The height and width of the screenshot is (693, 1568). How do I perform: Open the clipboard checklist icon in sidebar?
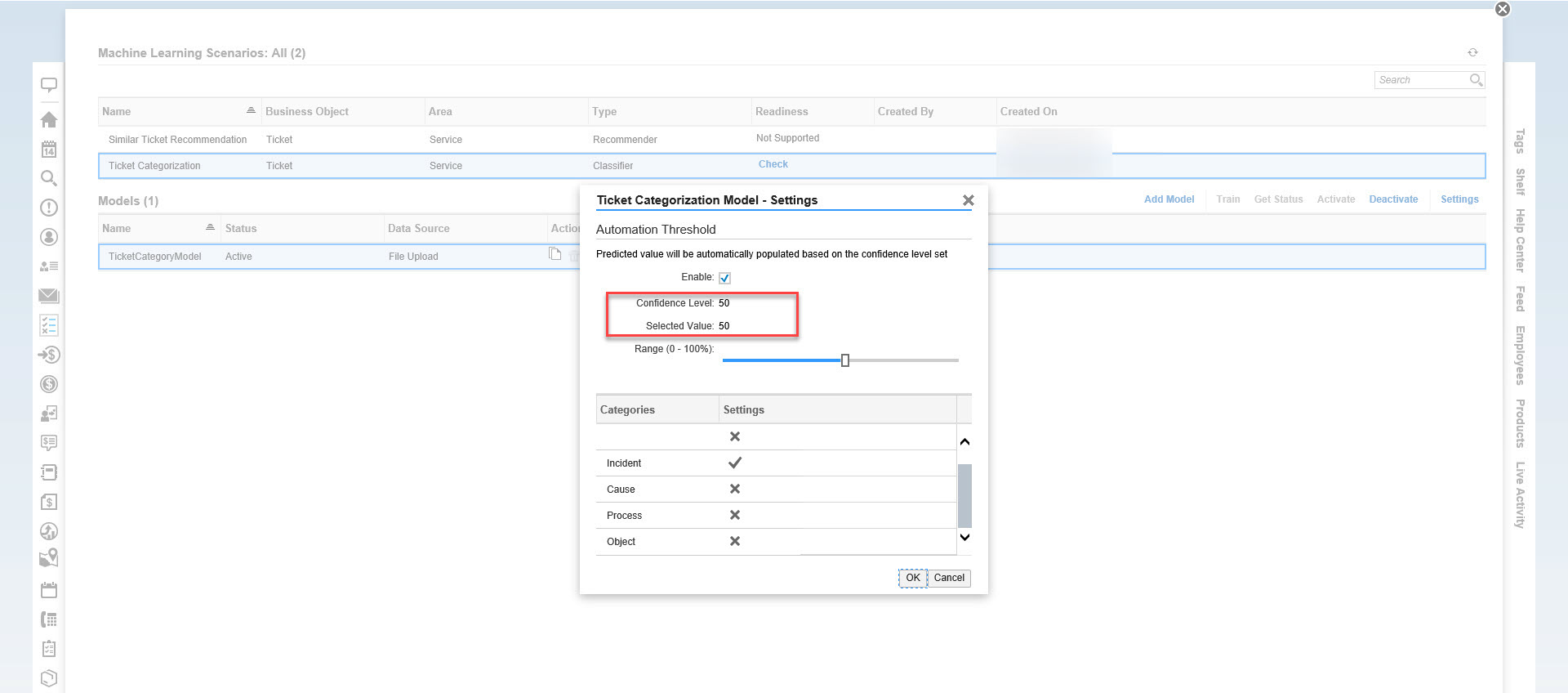[49, 649]
